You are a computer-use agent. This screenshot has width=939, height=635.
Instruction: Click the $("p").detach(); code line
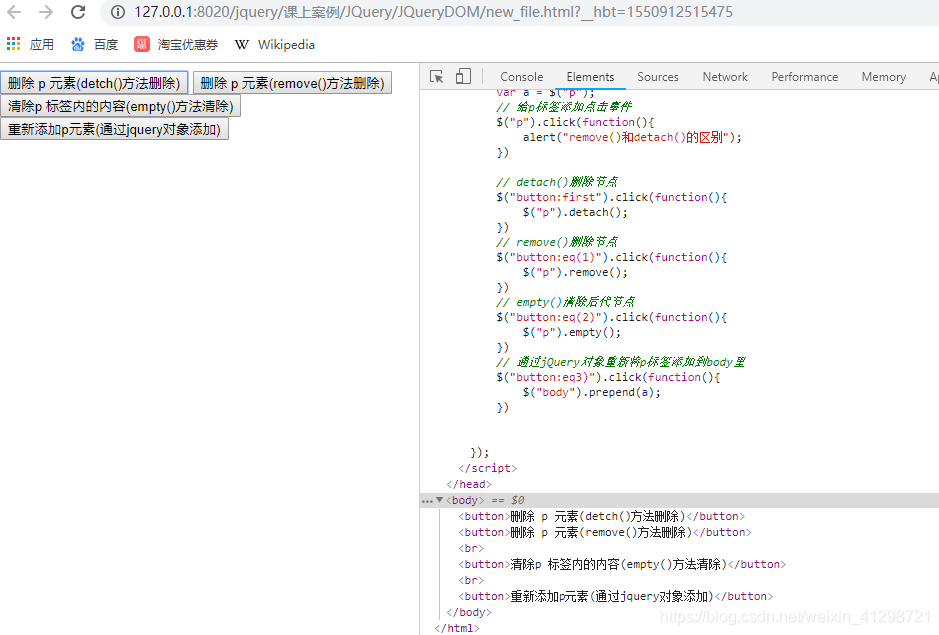click(575, 212)
